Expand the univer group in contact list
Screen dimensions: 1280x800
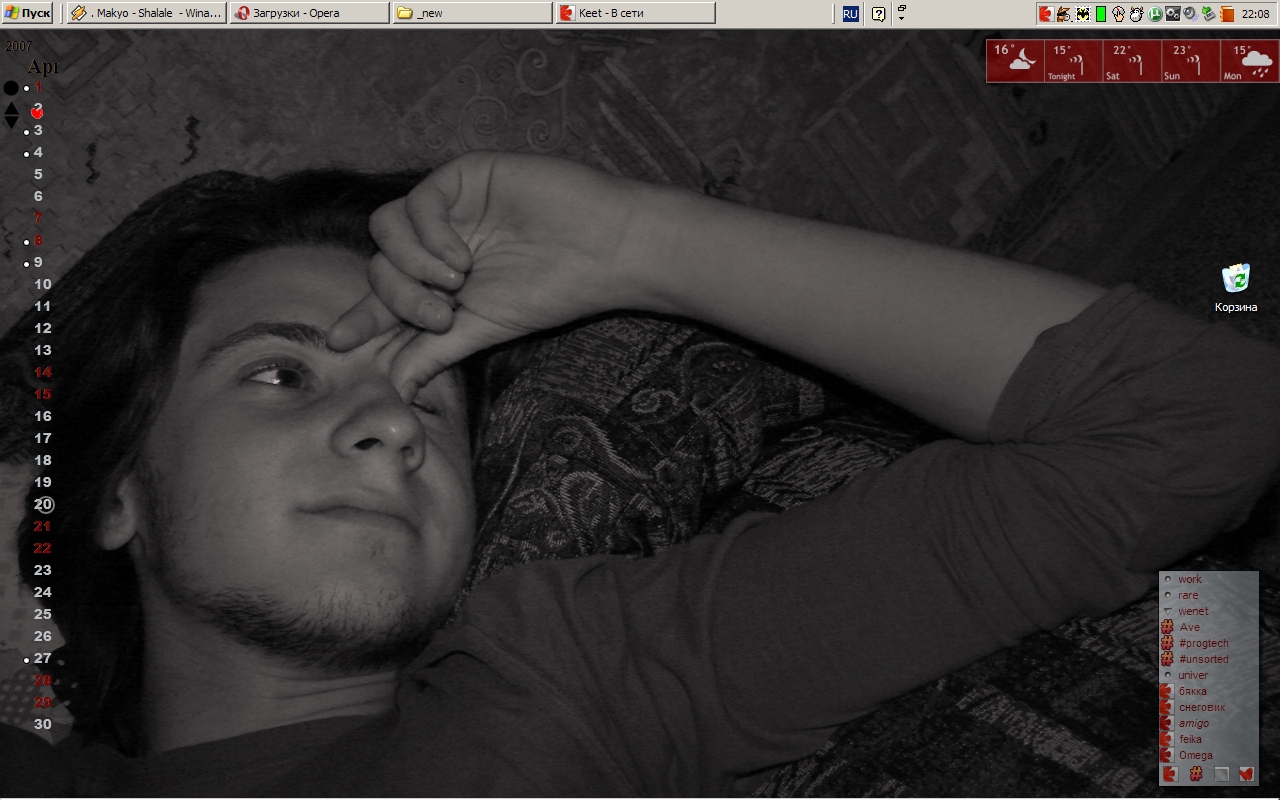pyautogui.click(x=1167, y=675)
